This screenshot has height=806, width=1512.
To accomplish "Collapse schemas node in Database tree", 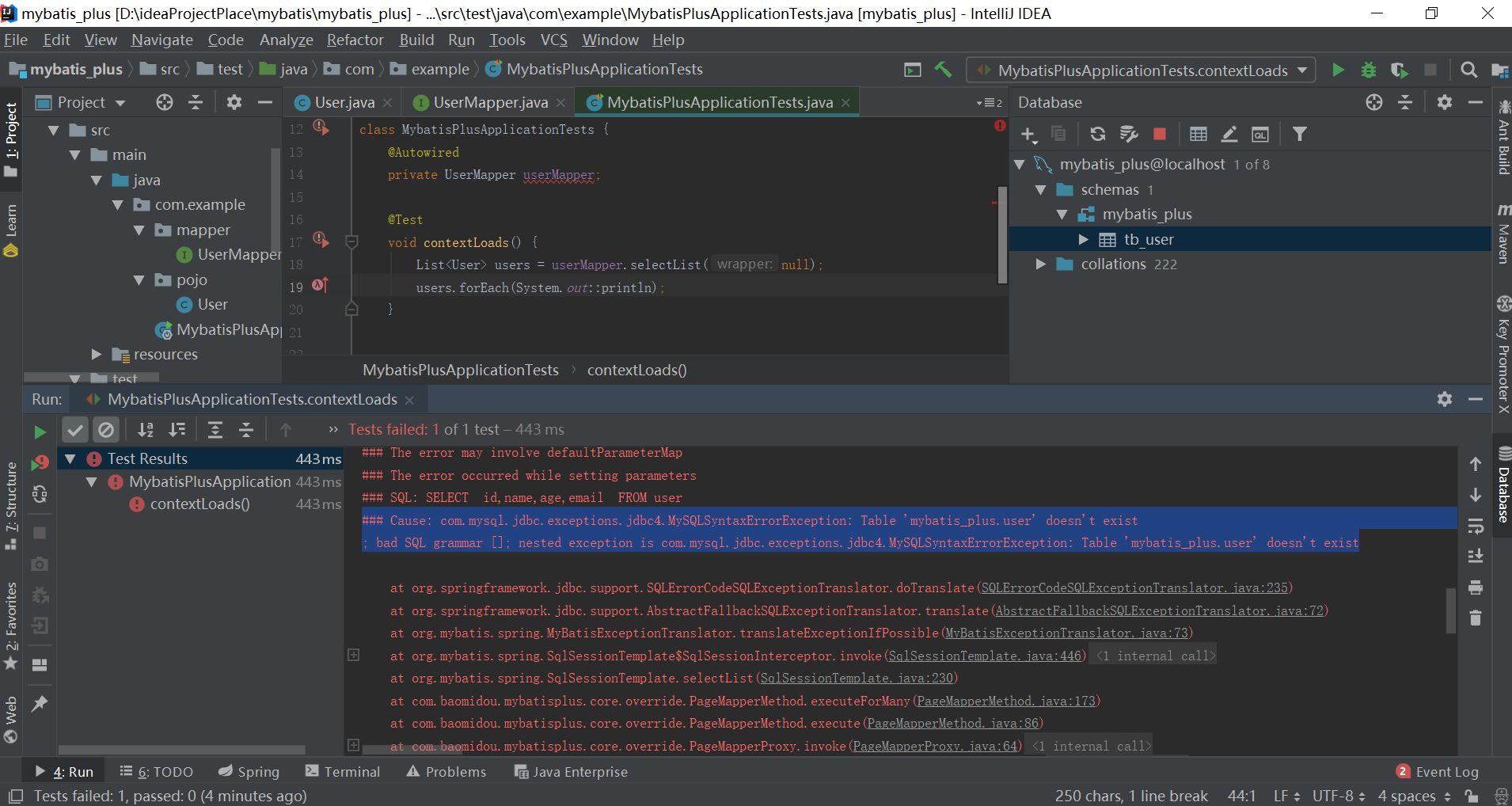I will pyautogui.click(x=1041, y=190).
